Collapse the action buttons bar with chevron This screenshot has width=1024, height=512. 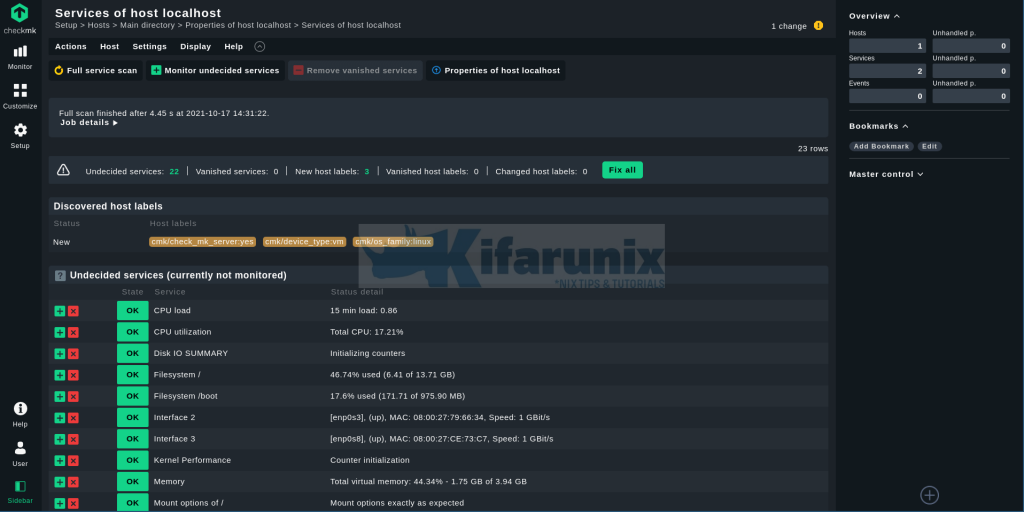tap(260, 46)
